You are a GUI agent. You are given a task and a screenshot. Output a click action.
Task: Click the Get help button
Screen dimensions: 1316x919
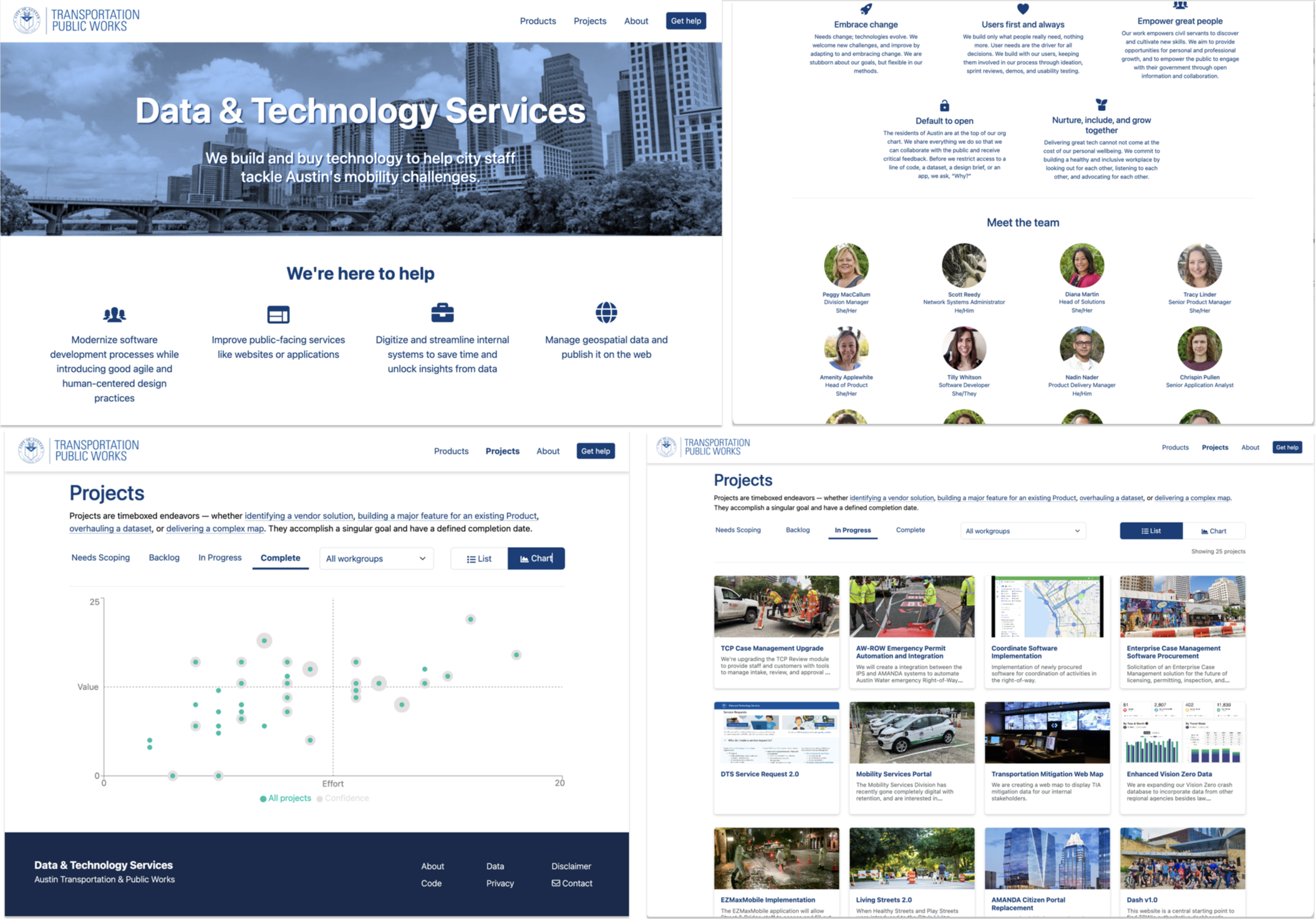(x=687, y=20)
